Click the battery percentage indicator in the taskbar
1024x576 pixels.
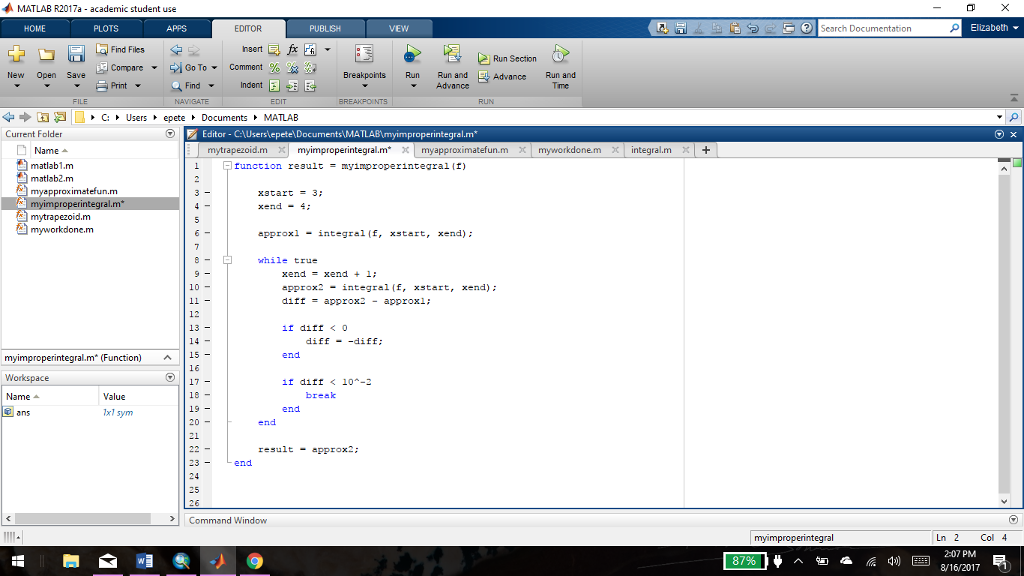[x=744, y=561]
